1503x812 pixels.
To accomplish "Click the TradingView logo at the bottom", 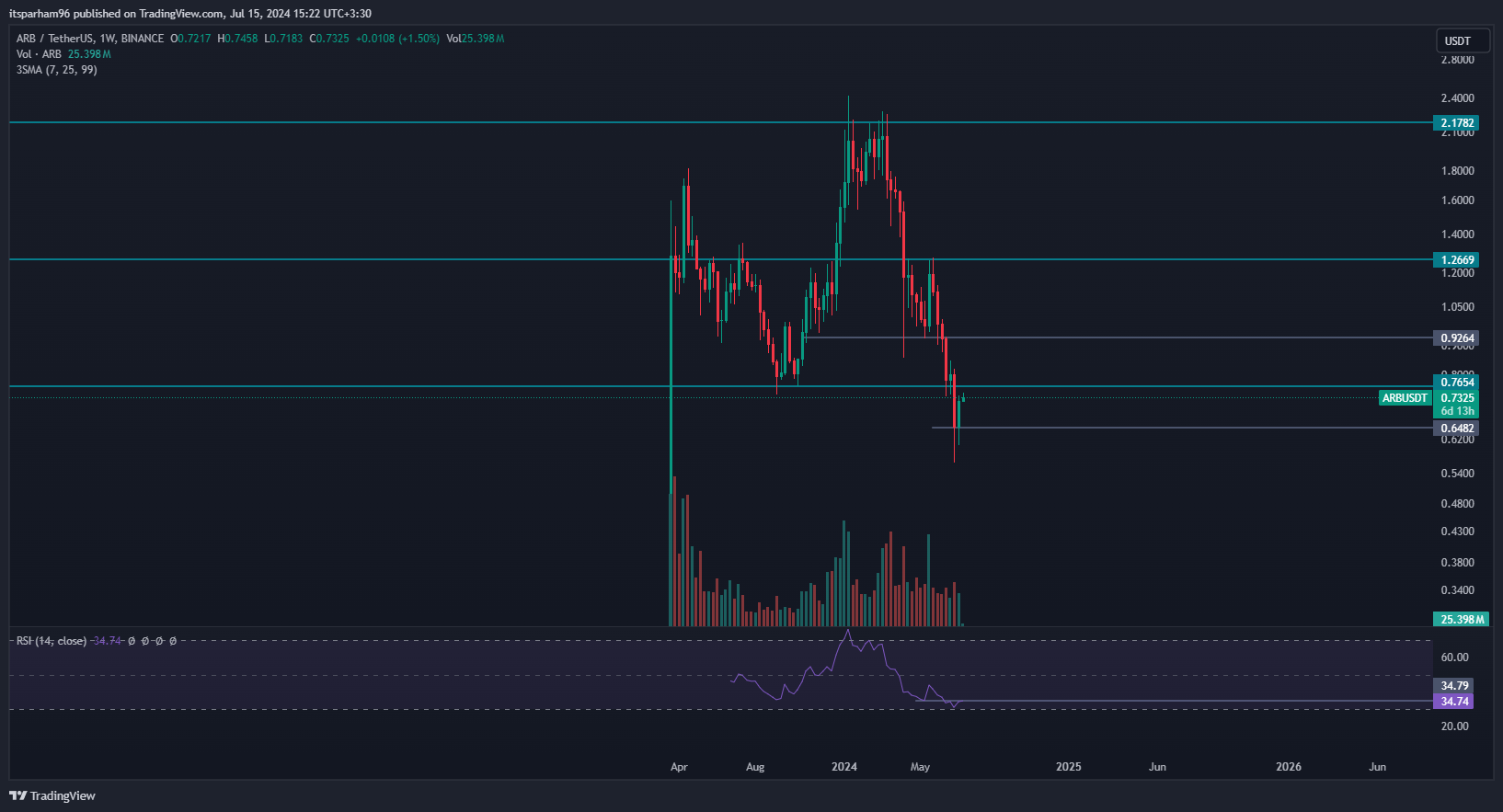I will (52, 795).
